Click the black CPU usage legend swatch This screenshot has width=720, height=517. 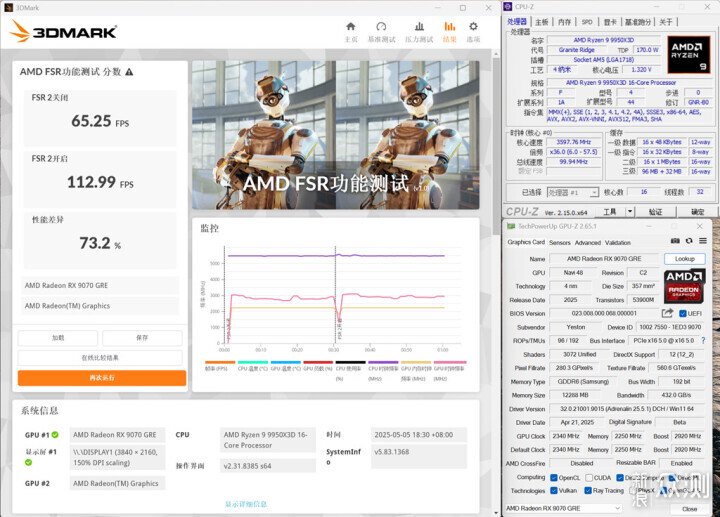pos(350,362)
